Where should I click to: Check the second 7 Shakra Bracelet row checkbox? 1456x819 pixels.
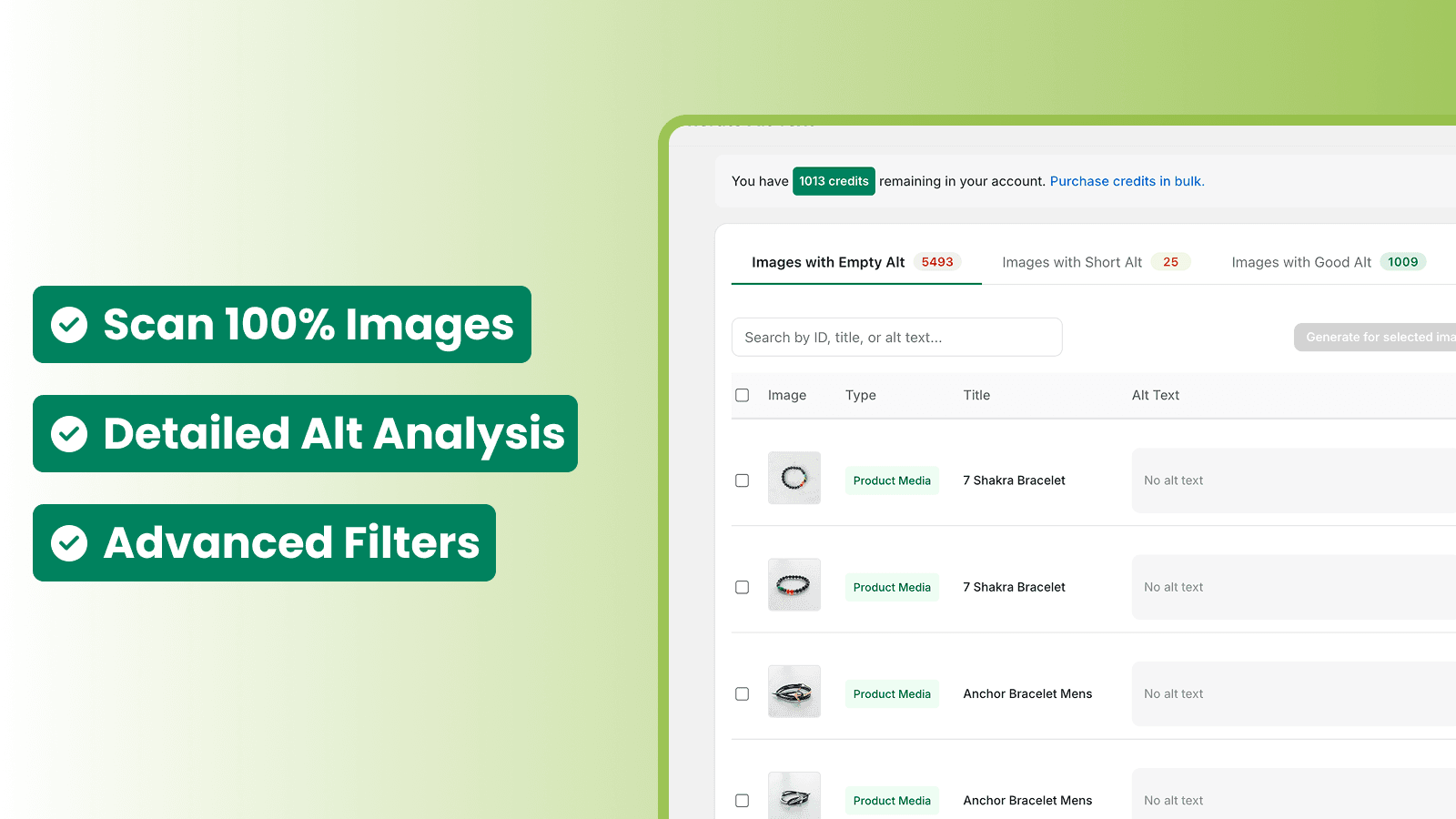(743, 587)
